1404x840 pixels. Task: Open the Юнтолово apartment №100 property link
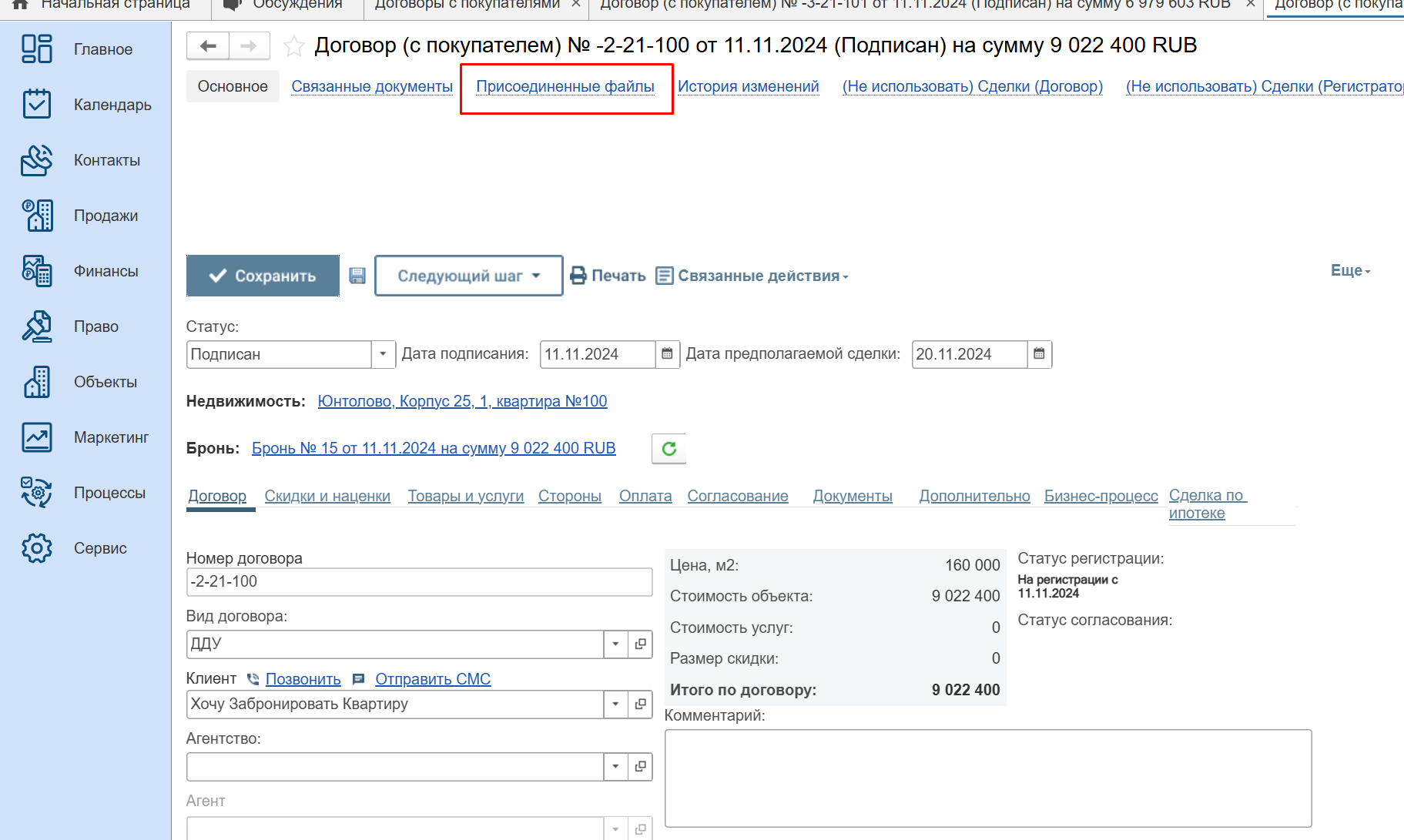tap(462, 401)
